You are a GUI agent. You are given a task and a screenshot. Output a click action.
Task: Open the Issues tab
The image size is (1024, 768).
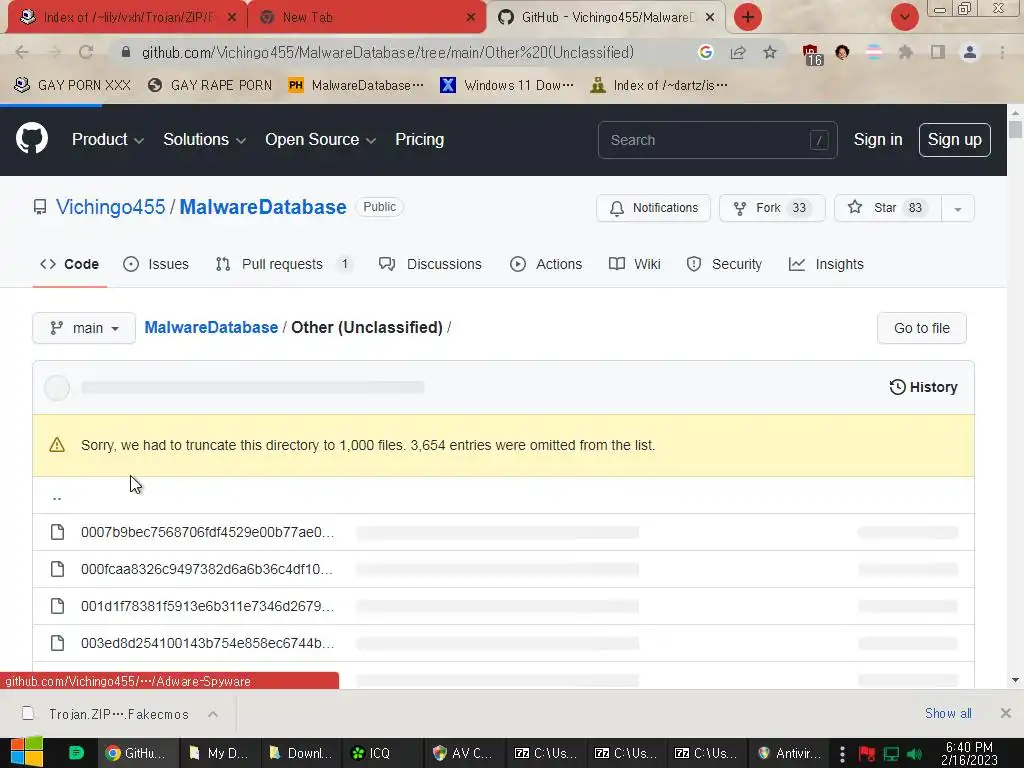point(156,264)
